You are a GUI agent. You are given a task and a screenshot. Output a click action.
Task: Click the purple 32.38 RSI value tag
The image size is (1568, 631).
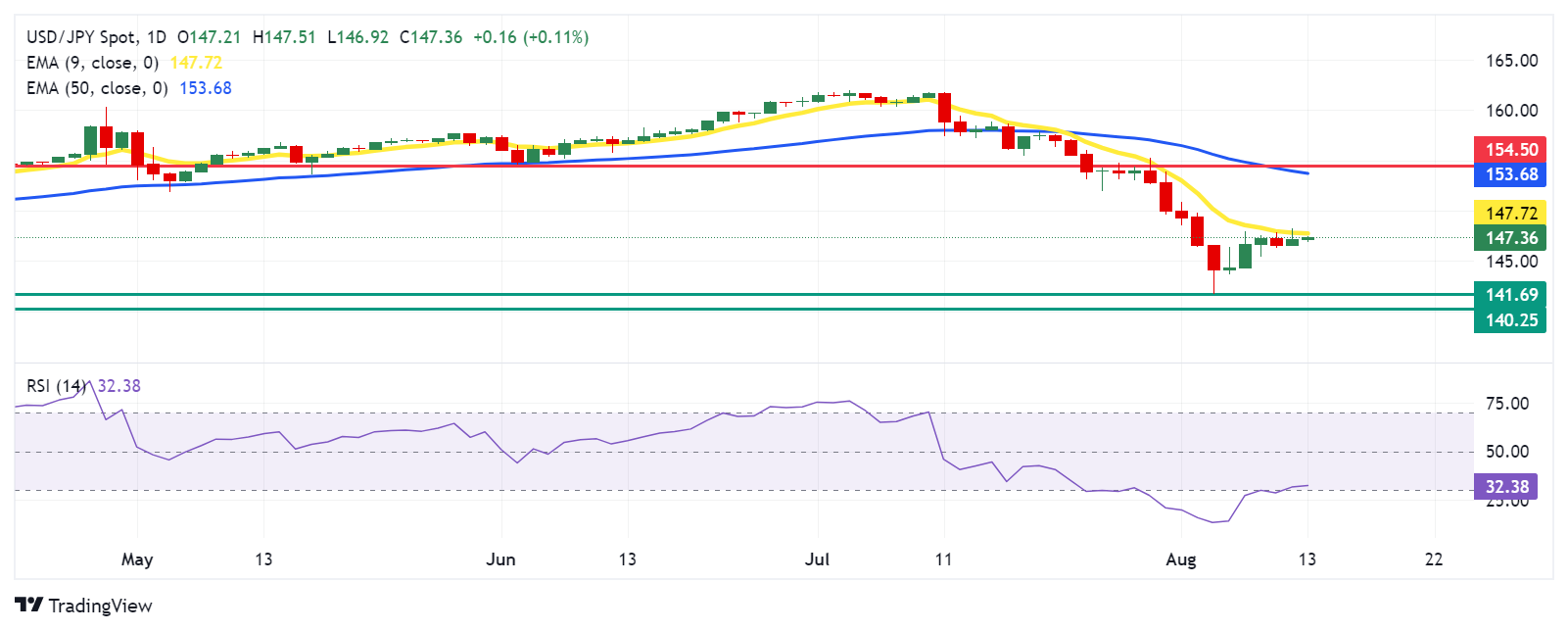point(1506,487)
